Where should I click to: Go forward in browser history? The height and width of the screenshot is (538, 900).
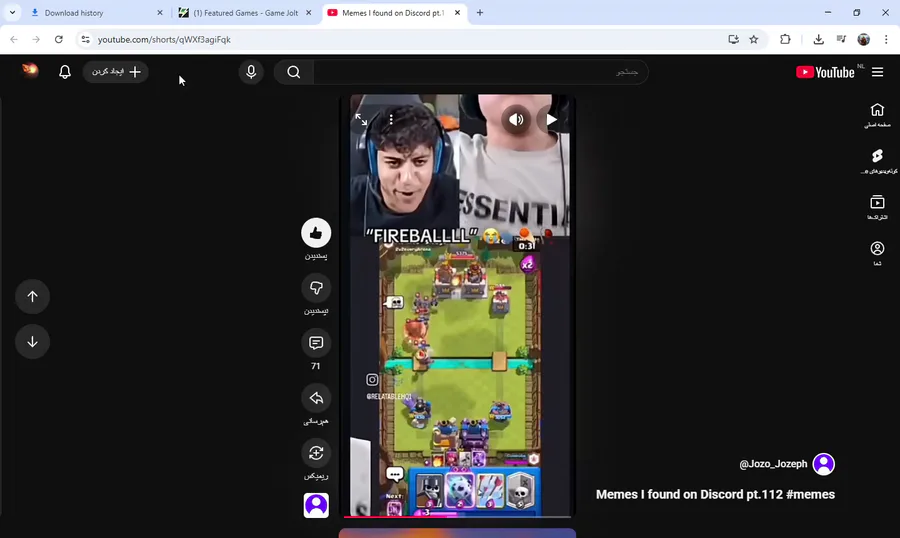tap(36, 40)
